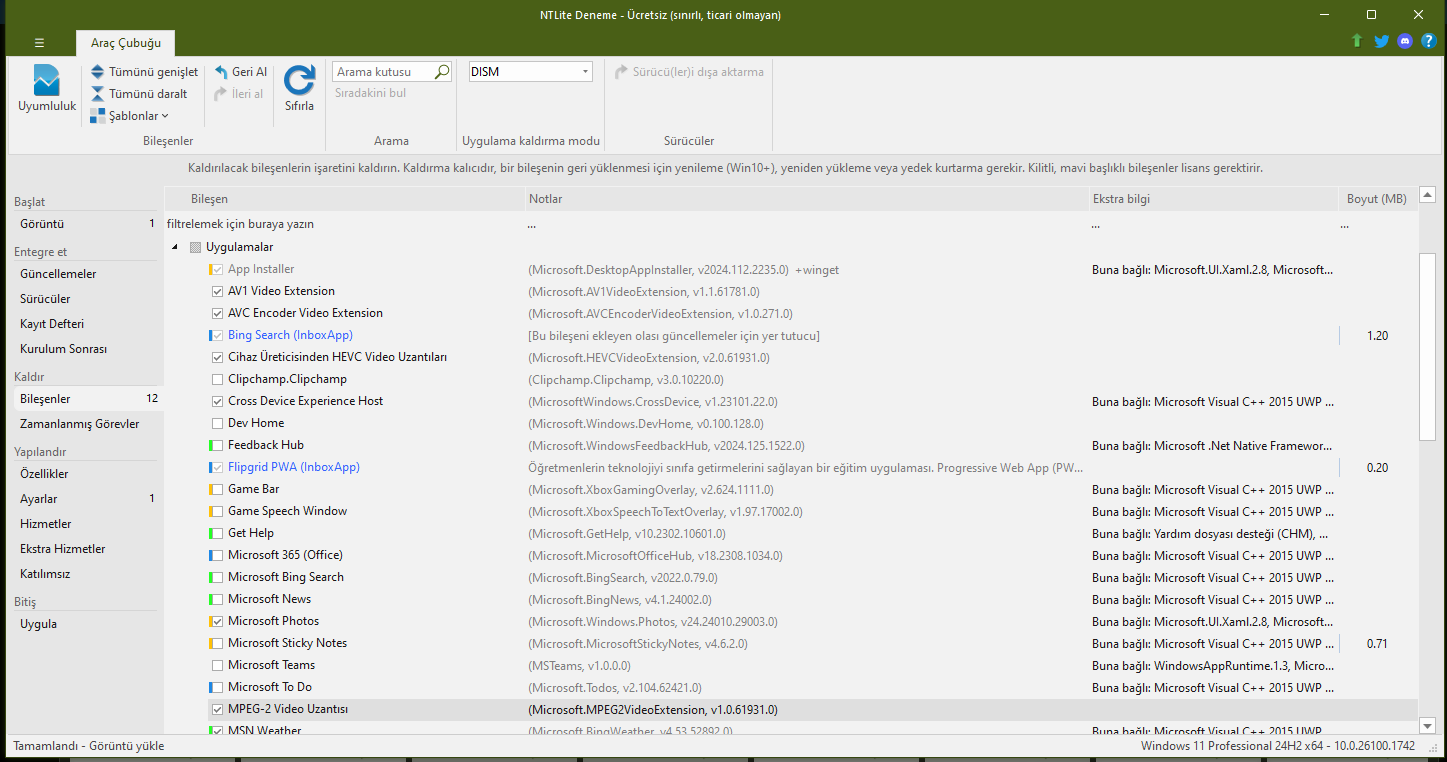Viewport: 1447px width, 762px height.
Task: Click the green update arrow icon
Action: (1356, 41)
